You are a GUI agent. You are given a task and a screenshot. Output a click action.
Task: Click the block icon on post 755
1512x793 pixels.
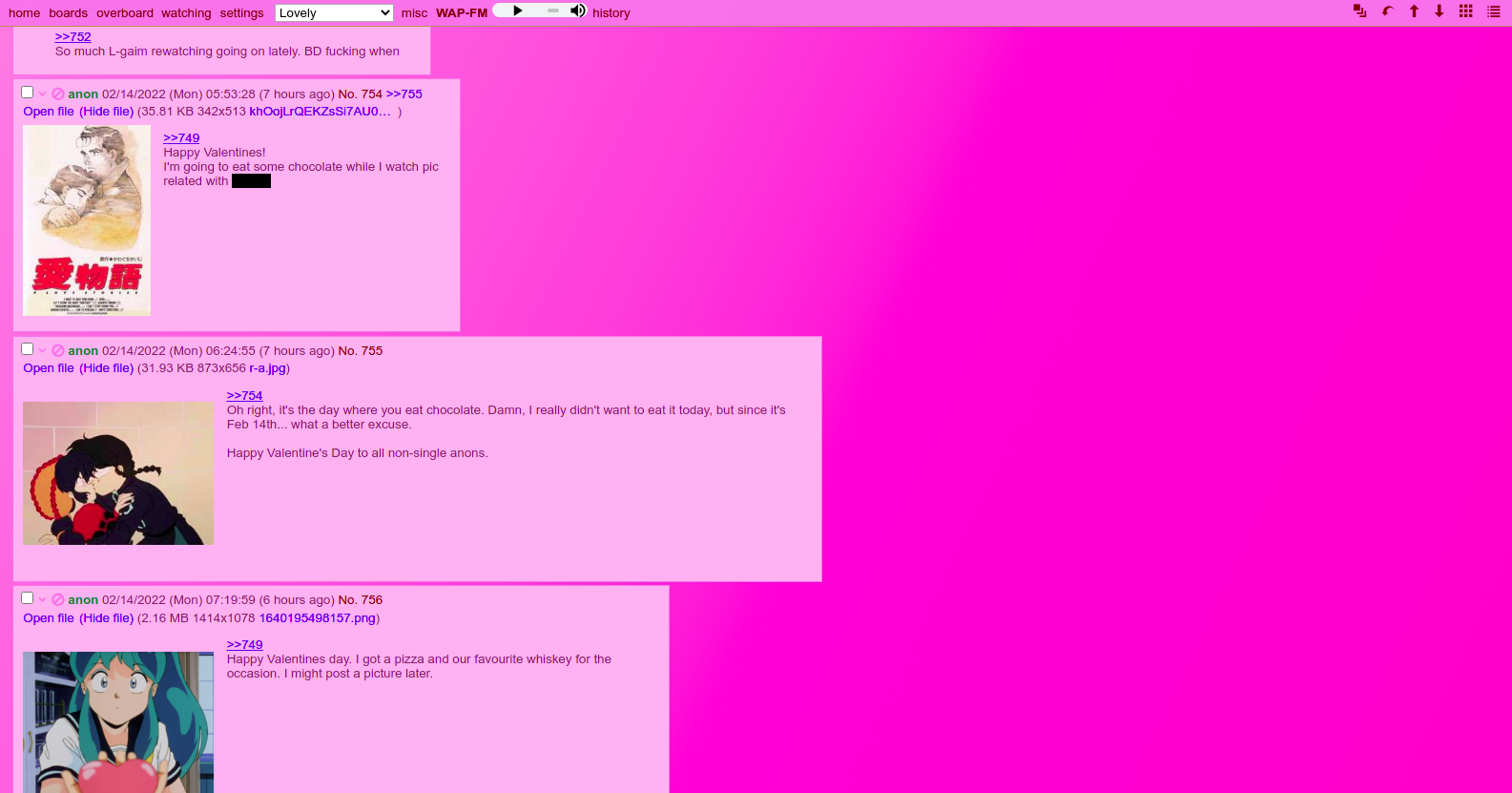(x=58, y=351)
